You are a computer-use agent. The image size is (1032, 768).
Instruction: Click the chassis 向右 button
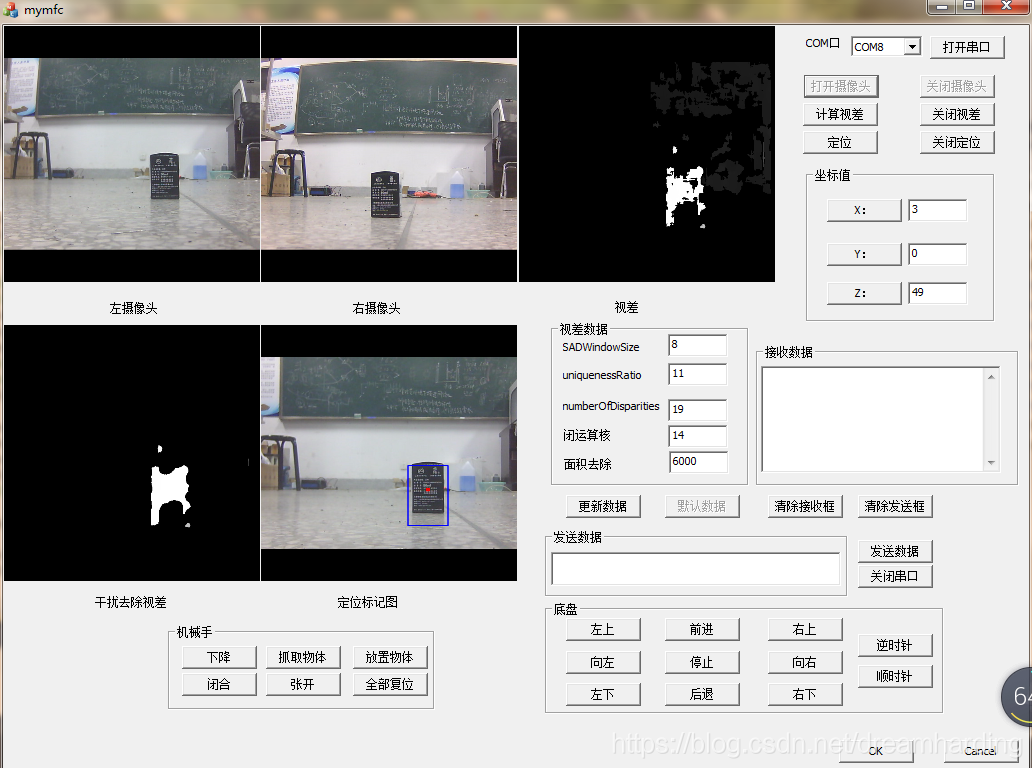(805, 663)
